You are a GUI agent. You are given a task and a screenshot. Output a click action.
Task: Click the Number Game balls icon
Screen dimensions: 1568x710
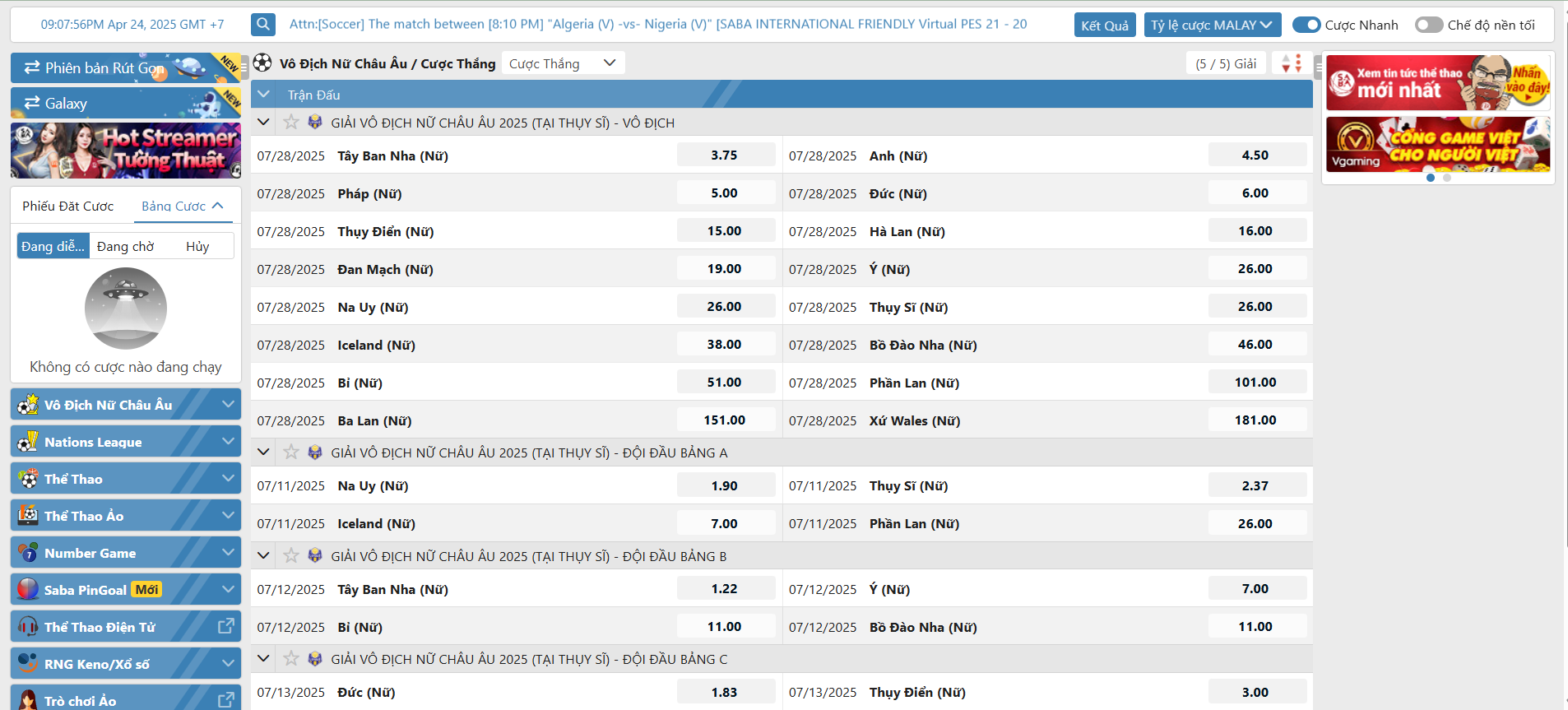point(28,552)
